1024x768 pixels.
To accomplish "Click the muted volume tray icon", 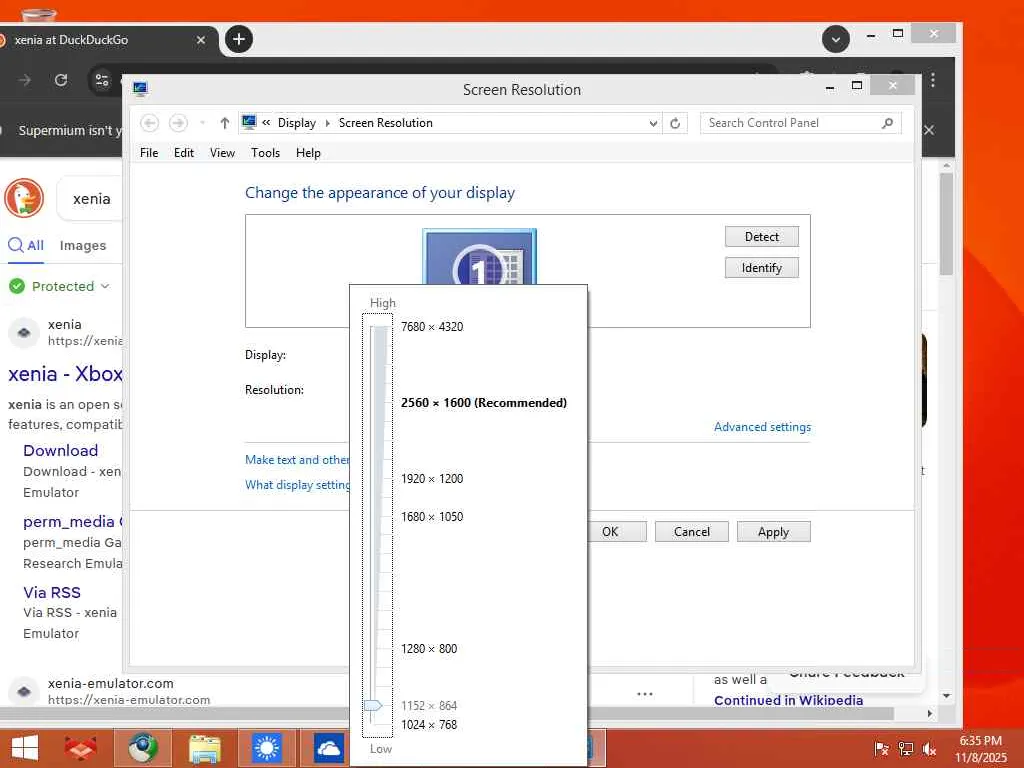I will [x=929, y=748].
